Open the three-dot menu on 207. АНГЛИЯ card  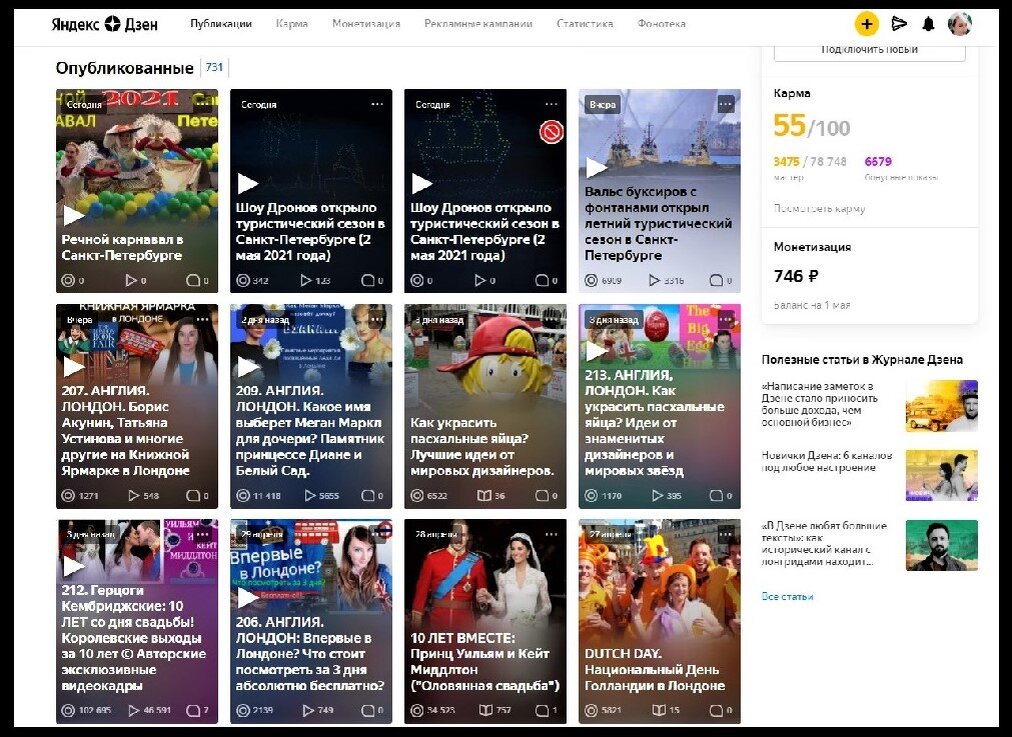coord(203,319)
